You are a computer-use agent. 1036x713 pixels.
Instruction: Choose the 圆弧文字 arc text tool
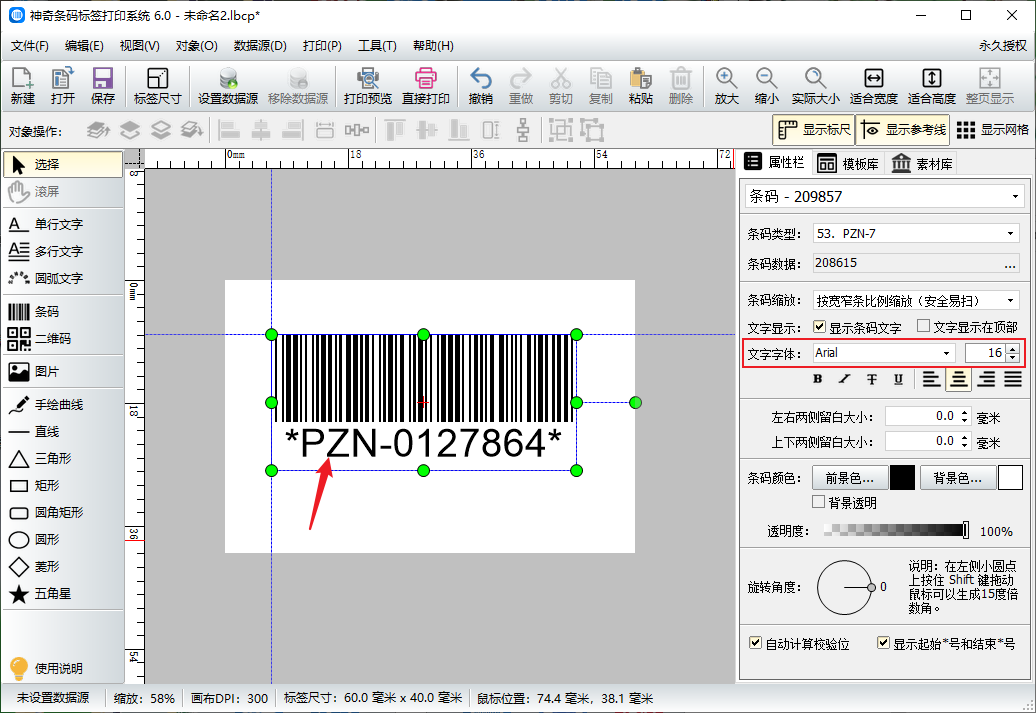(x=63, y=279)
